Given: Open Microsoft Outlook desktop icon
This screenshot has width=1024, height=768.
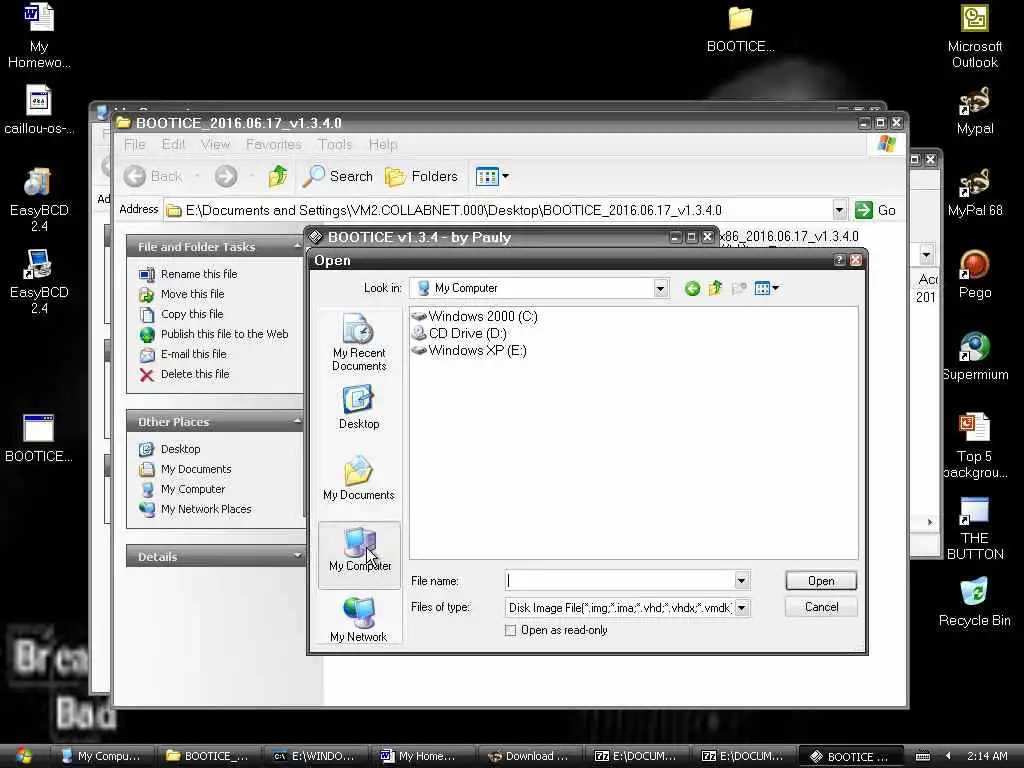Looking at the screenshot, I should [x=974, y=36].
